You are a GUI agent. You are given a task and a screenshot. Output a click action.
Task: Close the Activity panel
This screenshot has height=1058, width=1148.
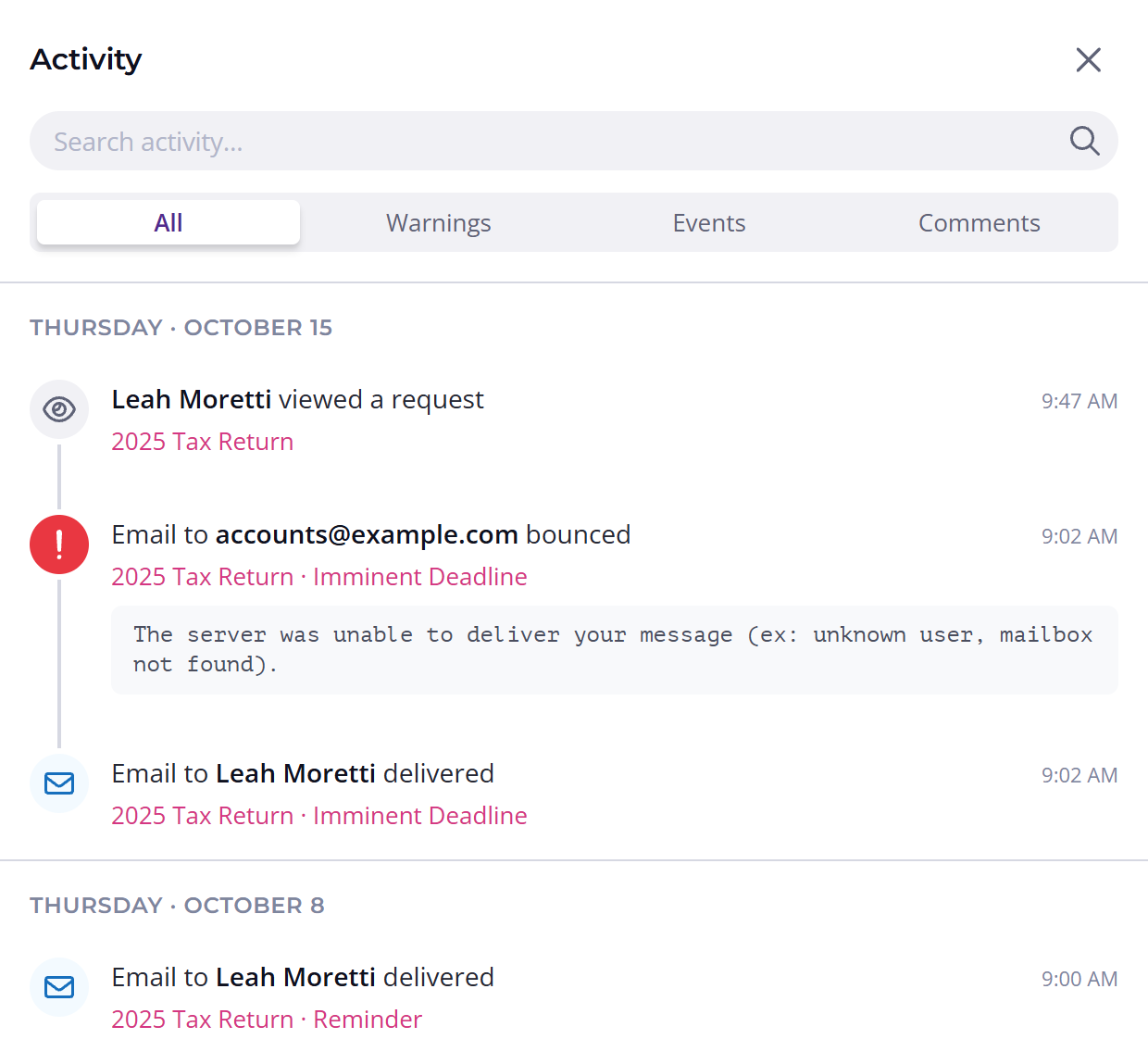pos(1088,60)
